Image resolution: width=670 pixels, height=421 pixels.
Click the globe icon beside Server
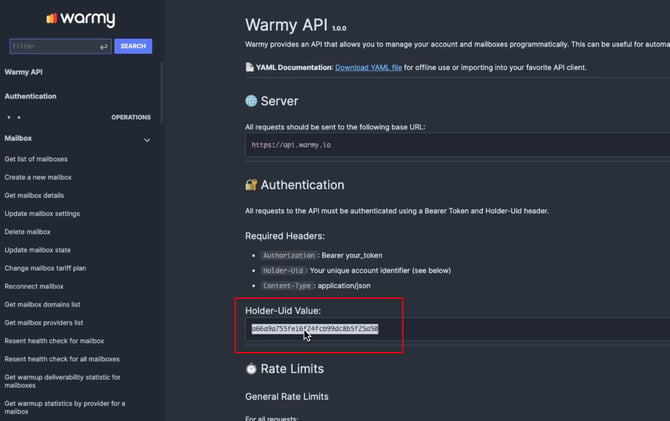coord(251,101)
